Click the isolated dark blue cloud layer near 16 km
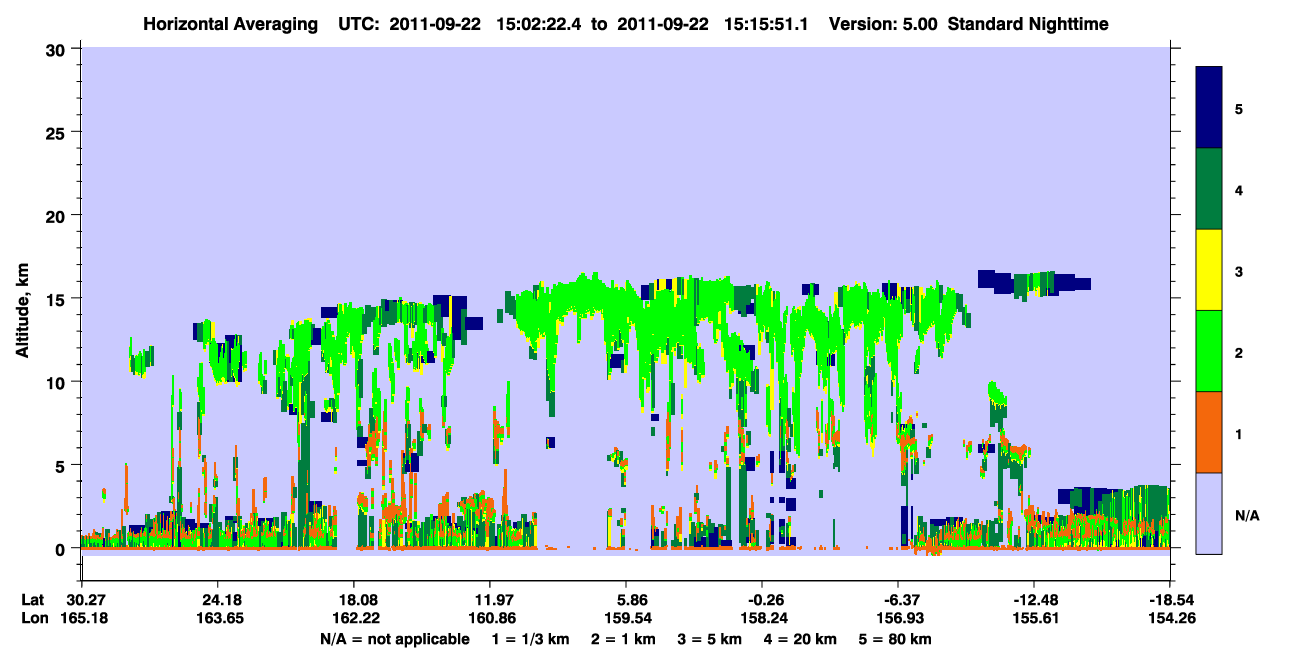Screen dimensions: 1300x667 (1034, 283)
